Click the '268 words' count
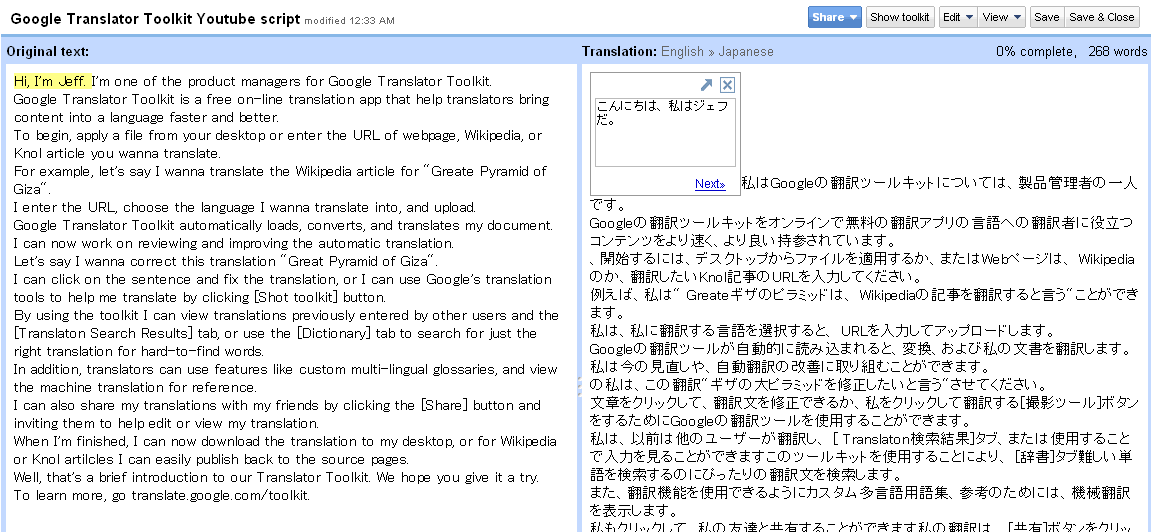This screenshot has height=532, width=1151. click(x=1117, y=51)
